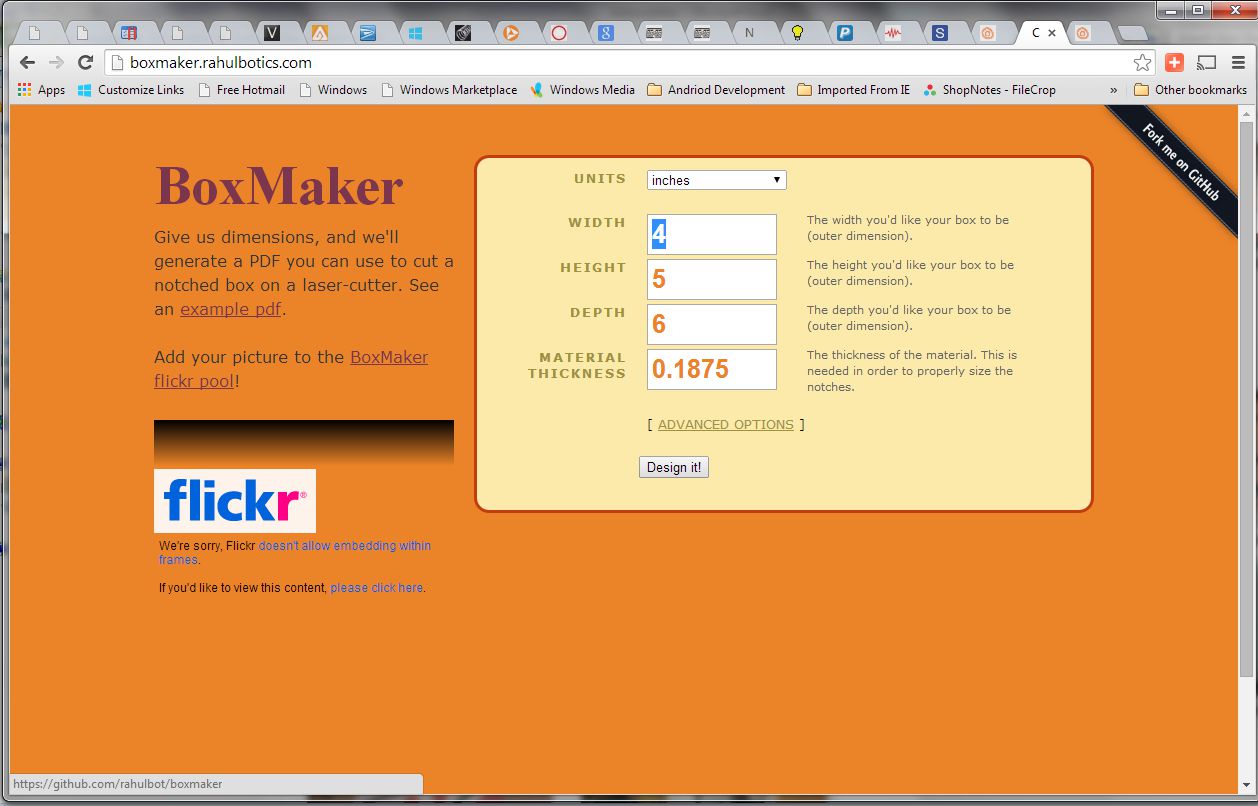This screenshot has width=1258, height=806.
Task: Click the browser forward arrow
Action: 56,62
